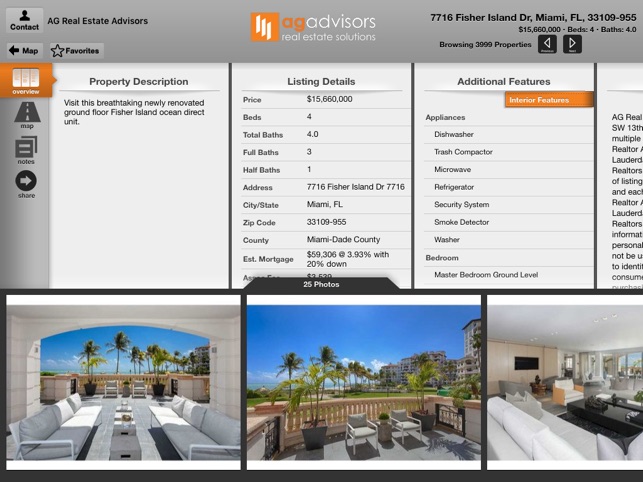Click the header address 7716 Fisher Island Dr
The image size is (643, 482).
(x=533, y=18)
